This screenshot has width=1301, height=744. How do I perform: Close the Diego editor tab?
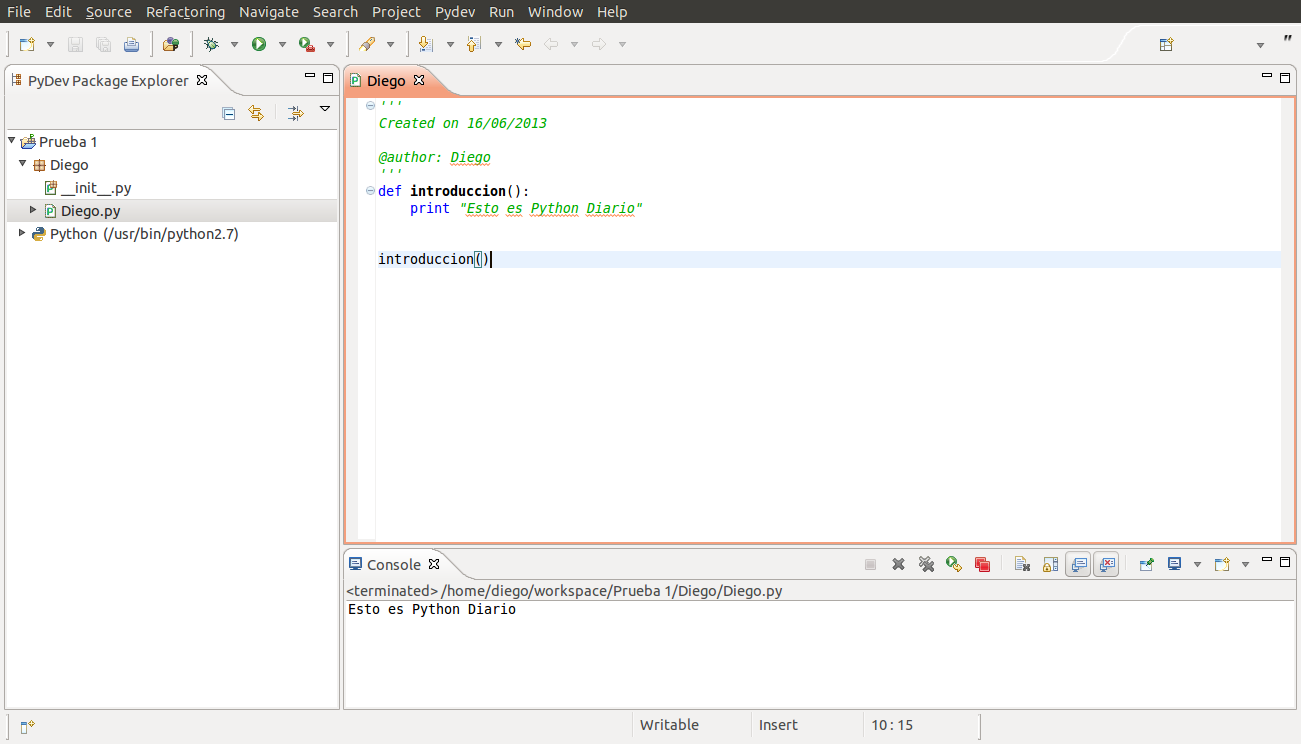click(x=419, y=80)
